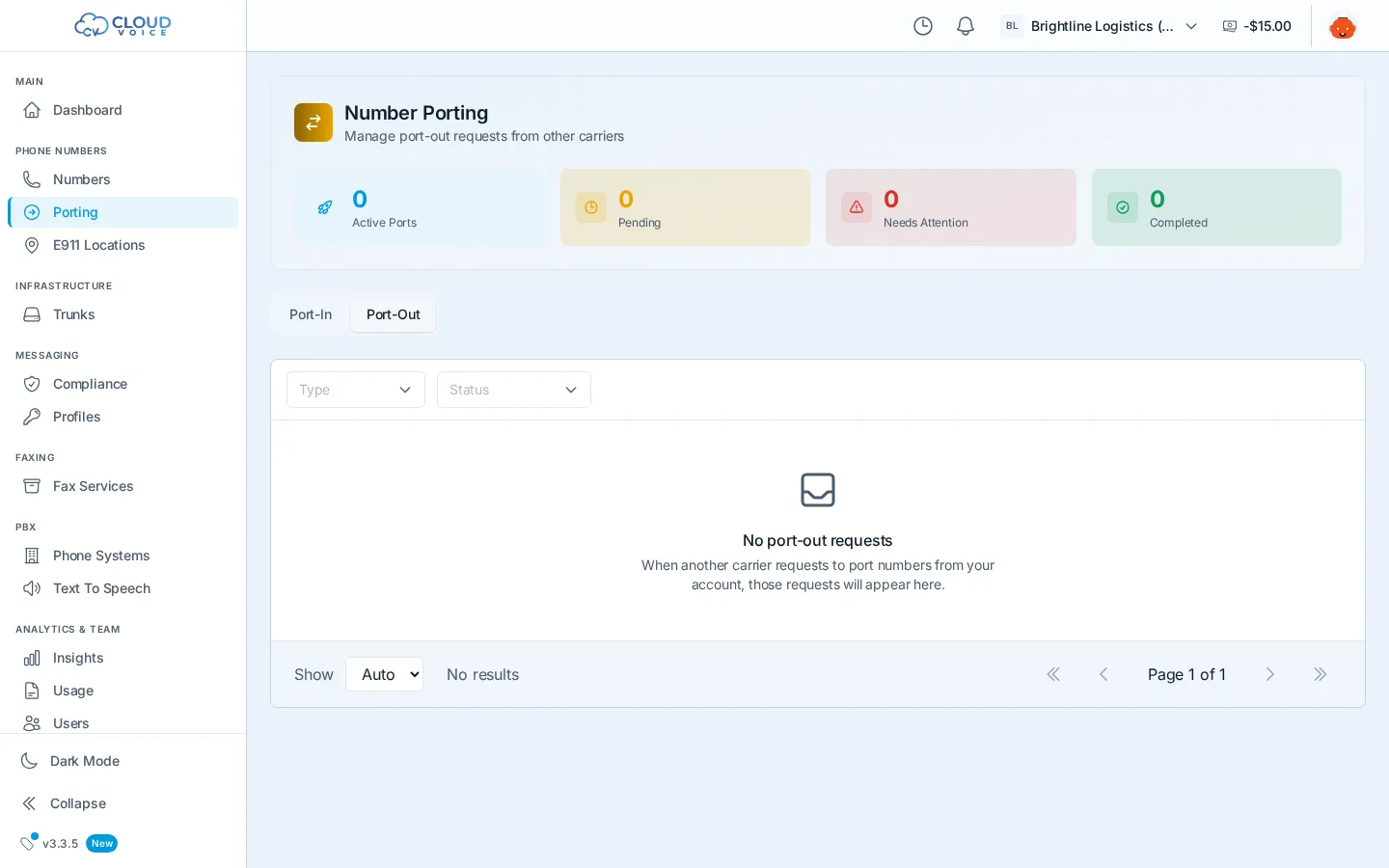Click the New version badge
1389x868 pixels.
point(102,843)
